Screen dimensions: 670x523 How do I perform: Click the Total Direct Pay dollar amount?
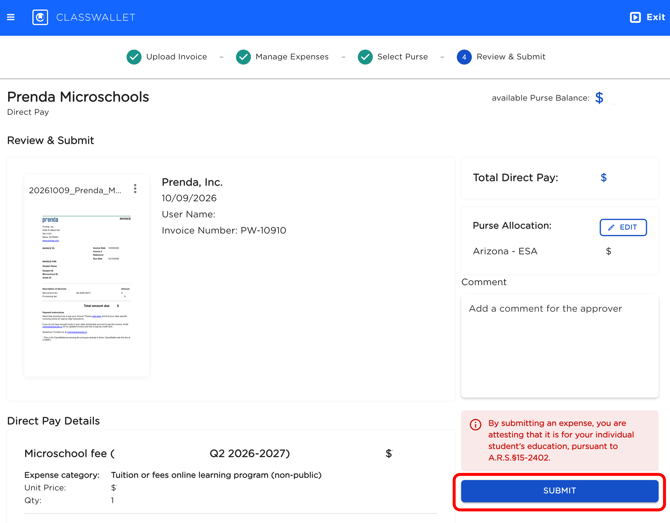[603, 177]
